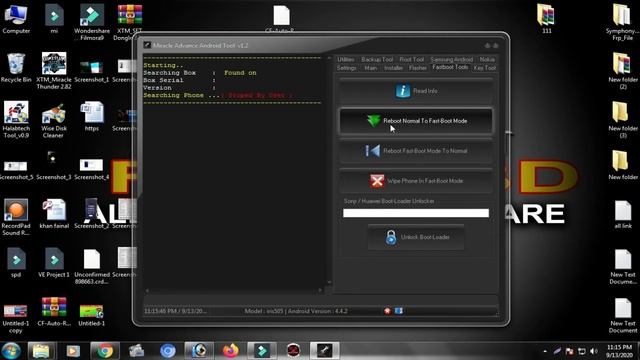Open New folder (3) on desktop

[622, 120]
